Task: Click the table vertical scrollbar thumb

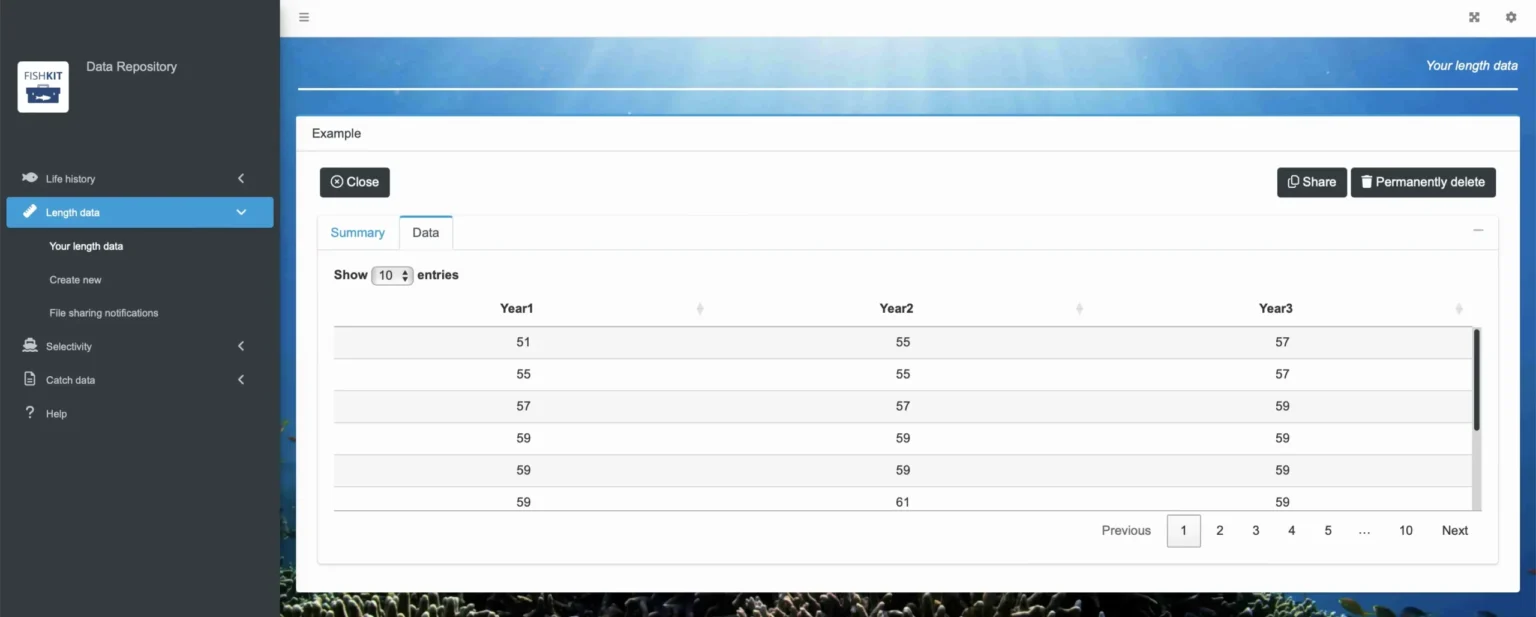Action: (1477, 380)
